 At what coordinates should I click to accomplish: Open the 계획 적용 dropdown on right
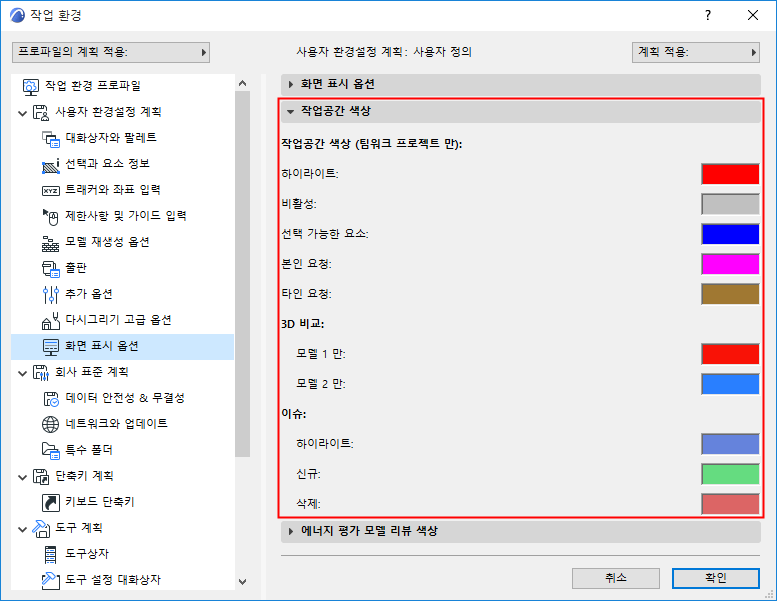point(696,53)
